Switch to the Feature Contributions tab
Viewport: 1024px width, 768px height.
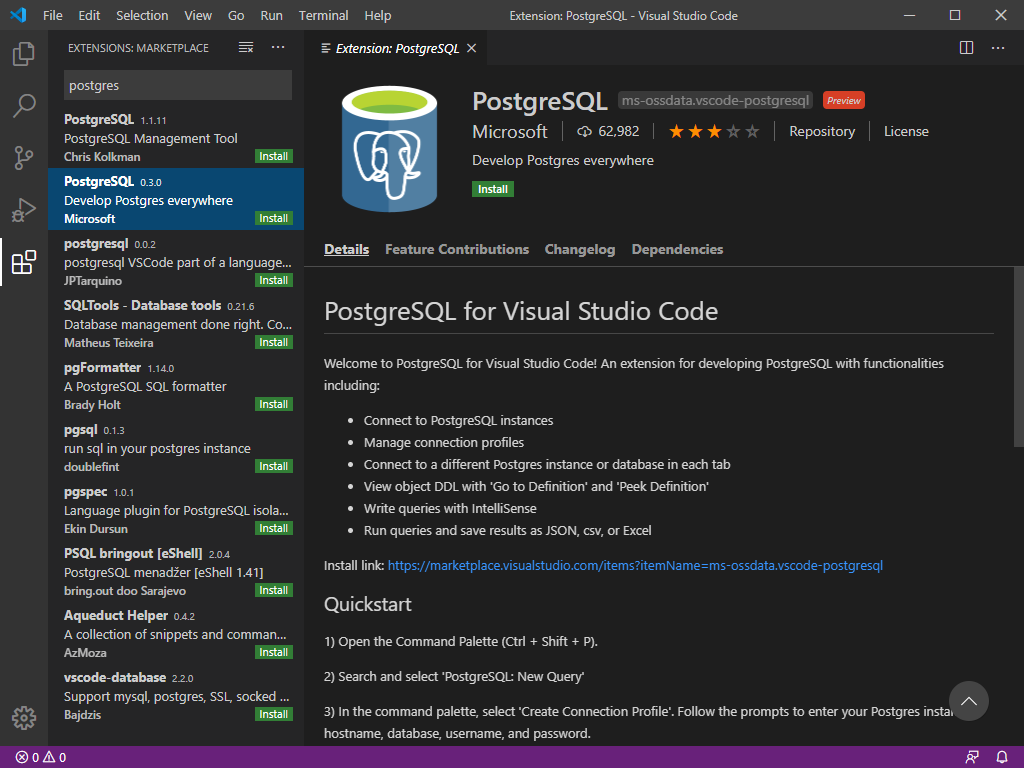pos(456,249)
